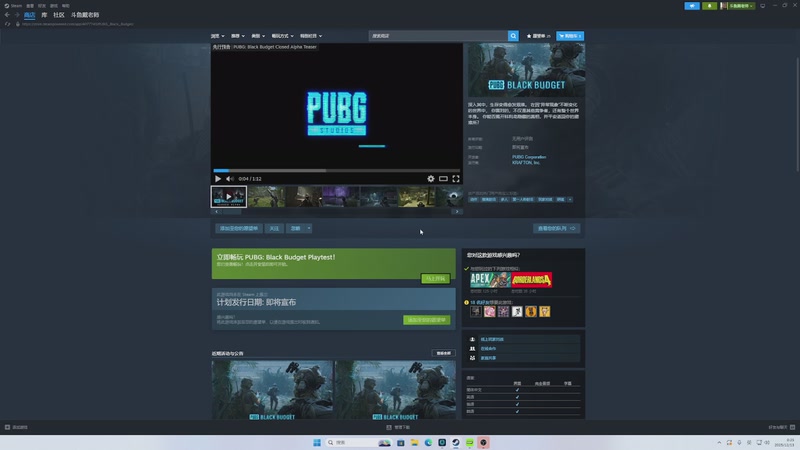The width and height of the screenshot is (800, 450).
Task: Click the add game plus icon at the bottom-left
Action: [x=7, y=427]
